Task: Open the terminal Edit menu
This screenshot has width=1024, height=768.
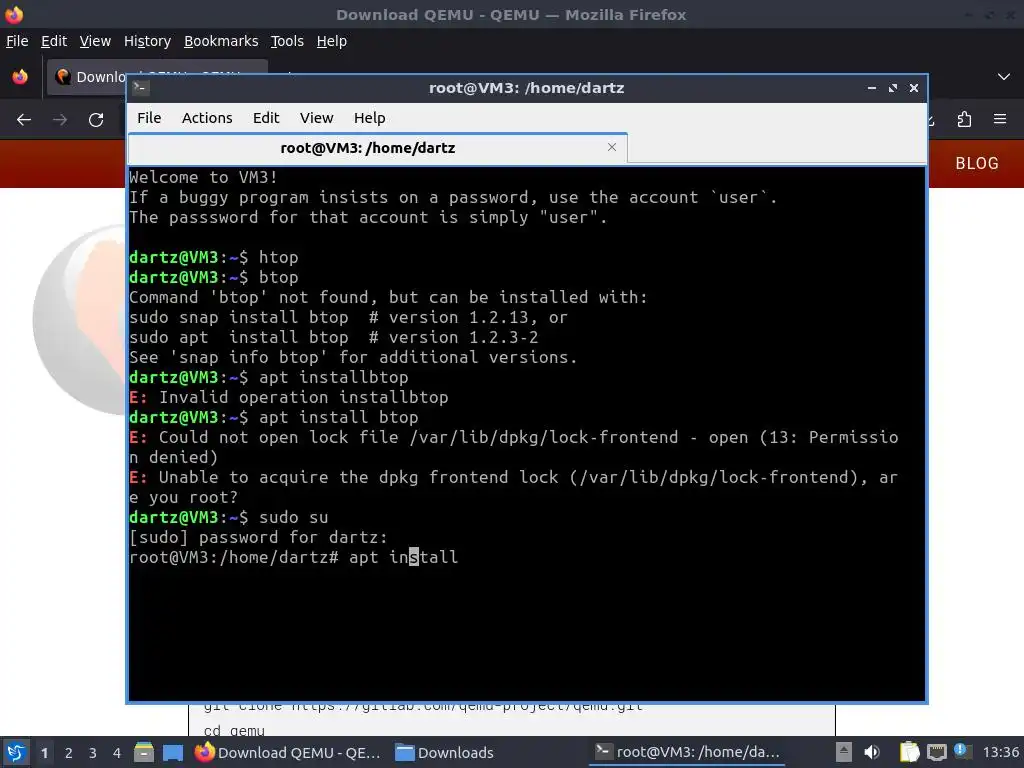Action: point(266,118)
